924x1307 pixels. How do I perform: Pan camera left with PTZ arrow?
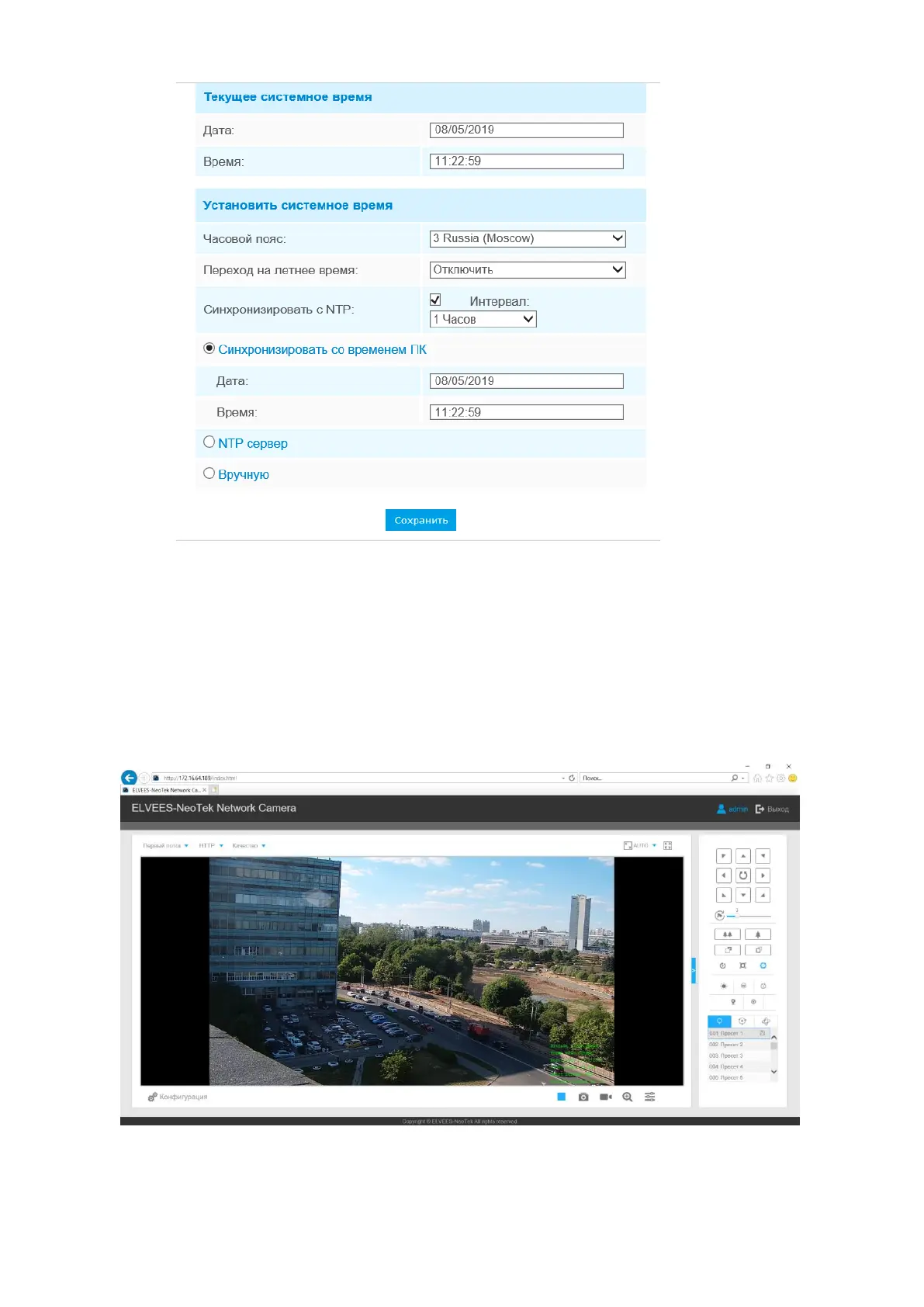pyautogui.click(x=723, y=875)
